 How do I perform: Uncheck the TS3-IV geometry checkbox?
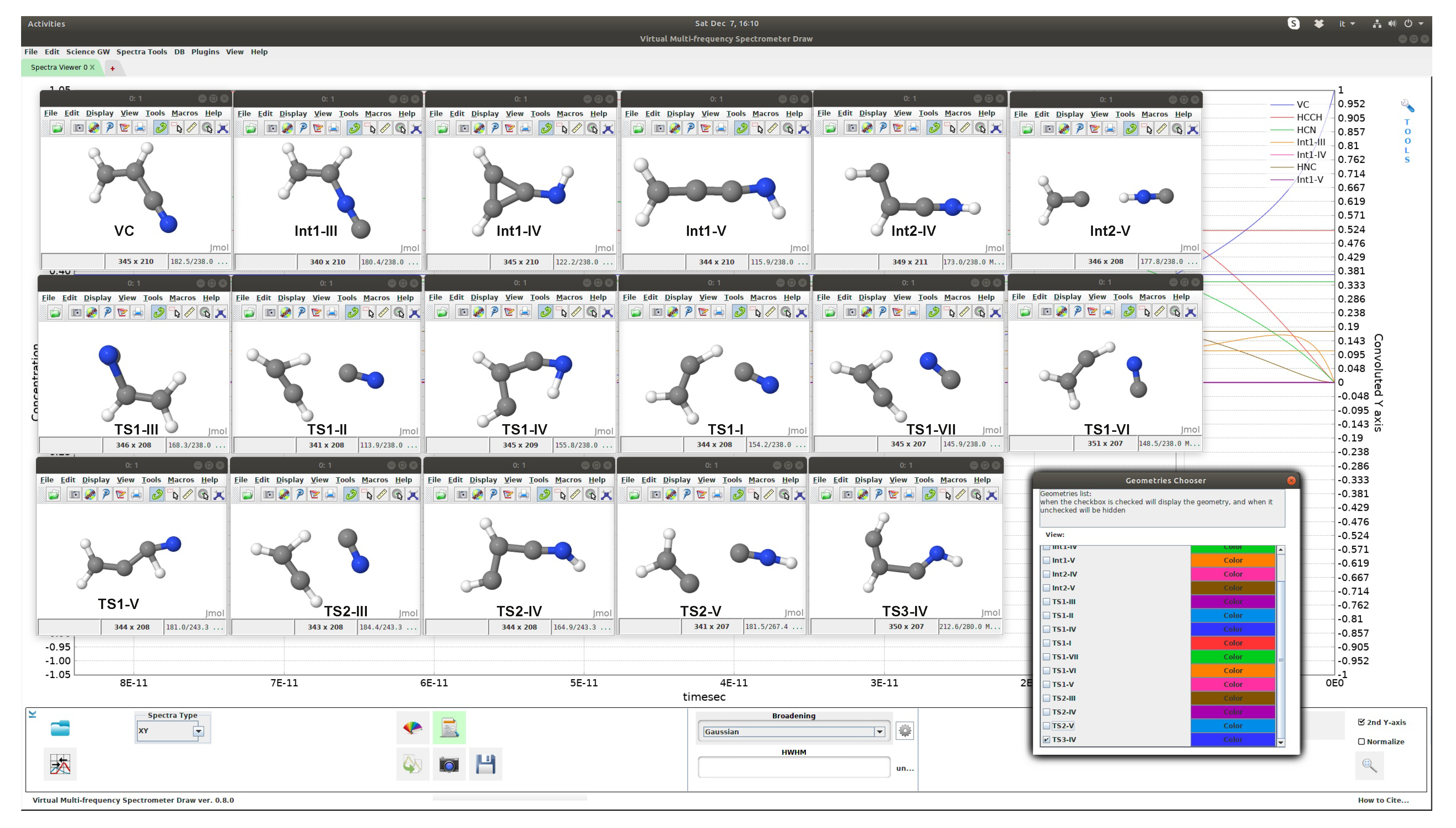click(x=1046, y=740)
